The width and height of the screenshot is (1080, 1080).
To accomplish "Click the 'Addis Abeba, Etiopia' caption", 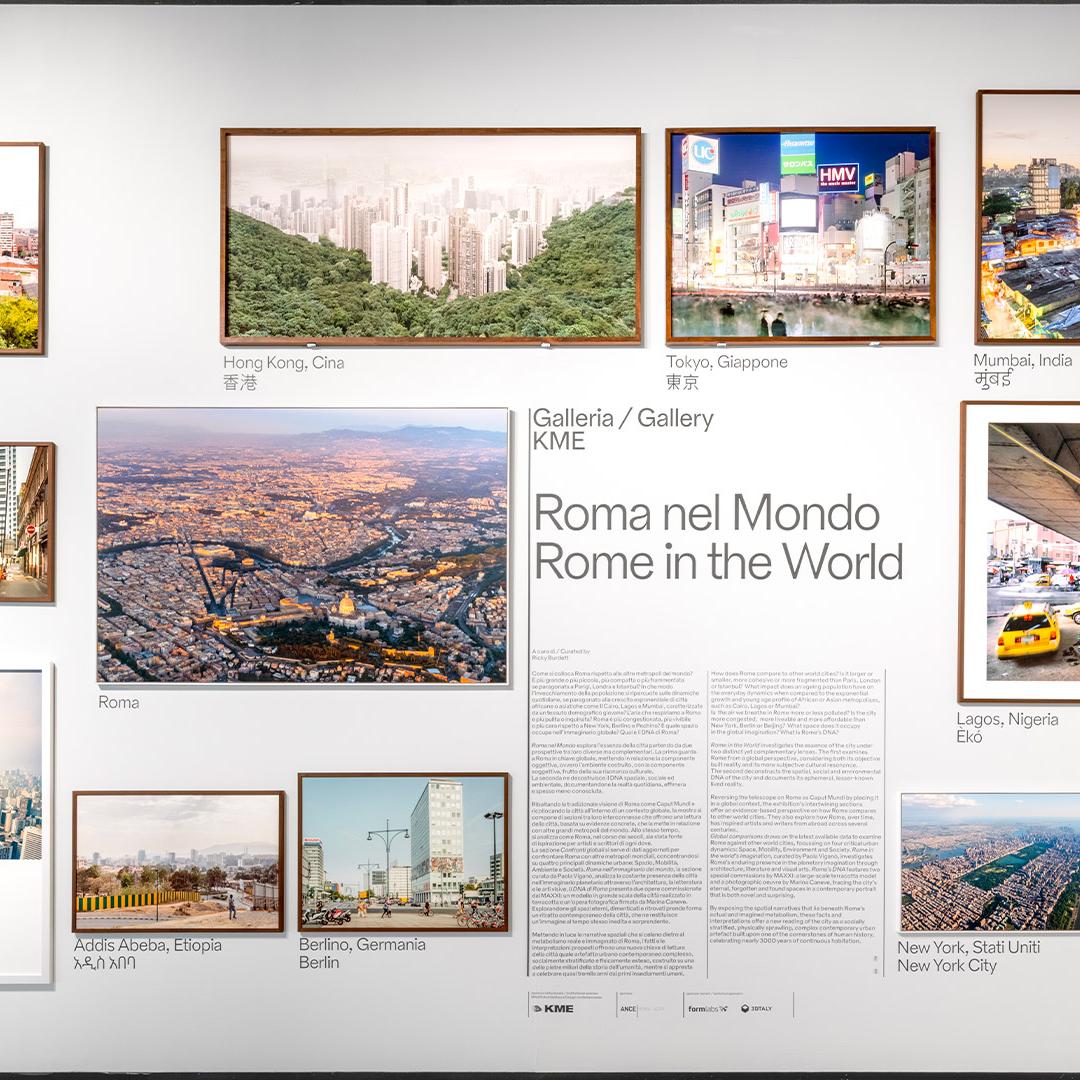I will pos(147,945).
